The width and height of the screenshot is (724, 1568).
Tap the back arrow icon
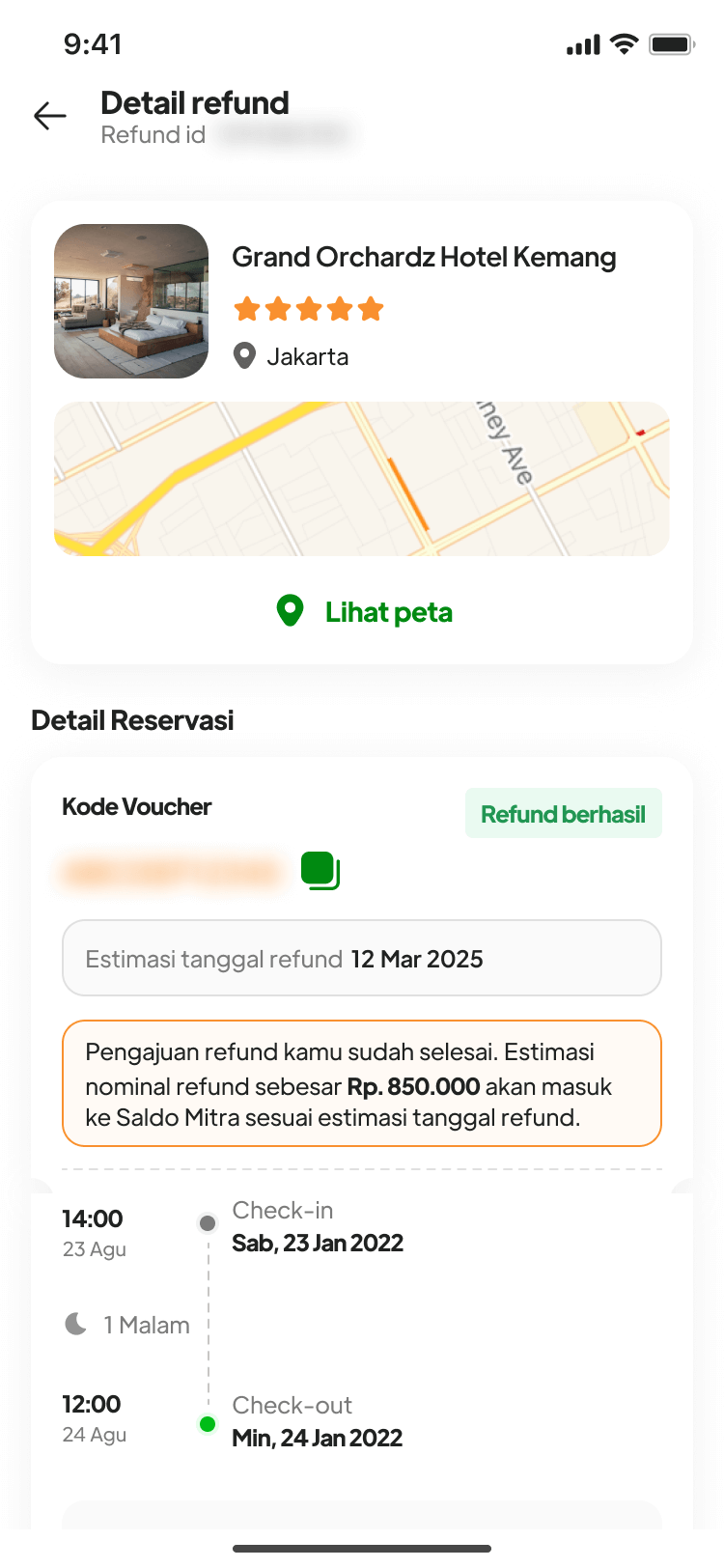pos(50,117)
